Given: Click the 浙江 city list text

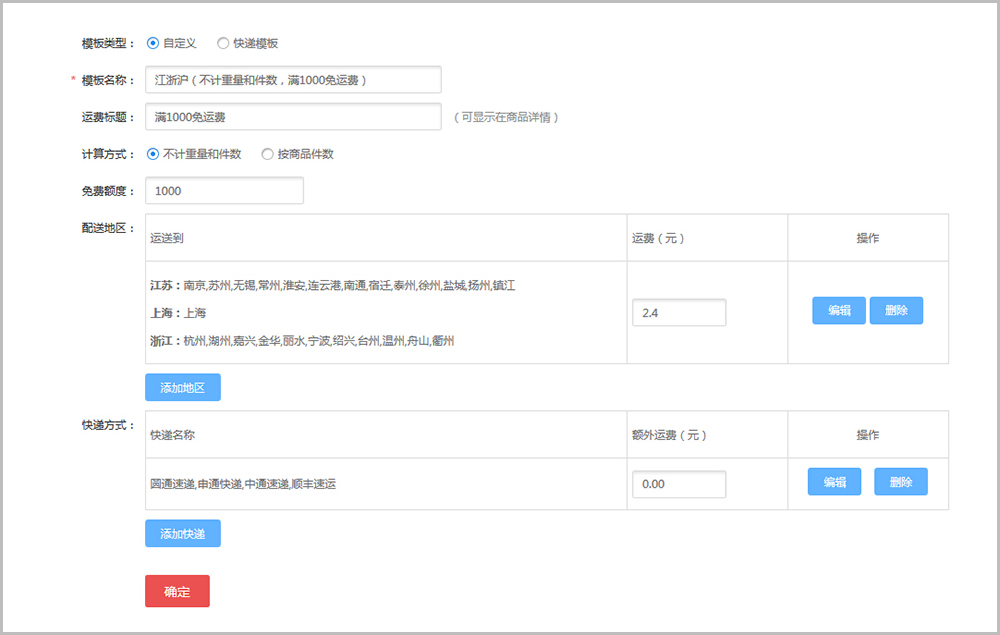Looking at the screenshot, I should [x=302, y=341].
